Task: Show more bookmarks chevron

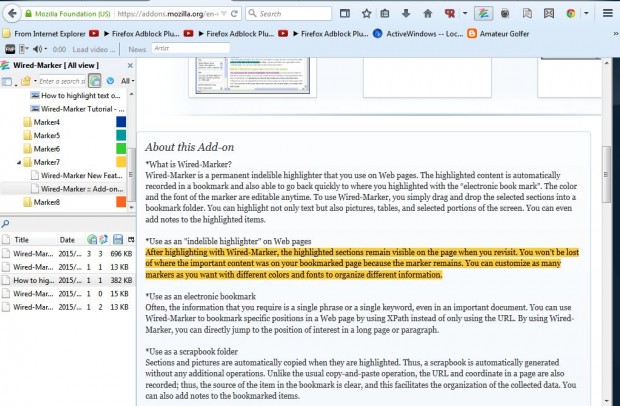Action: tap(615, 34)
